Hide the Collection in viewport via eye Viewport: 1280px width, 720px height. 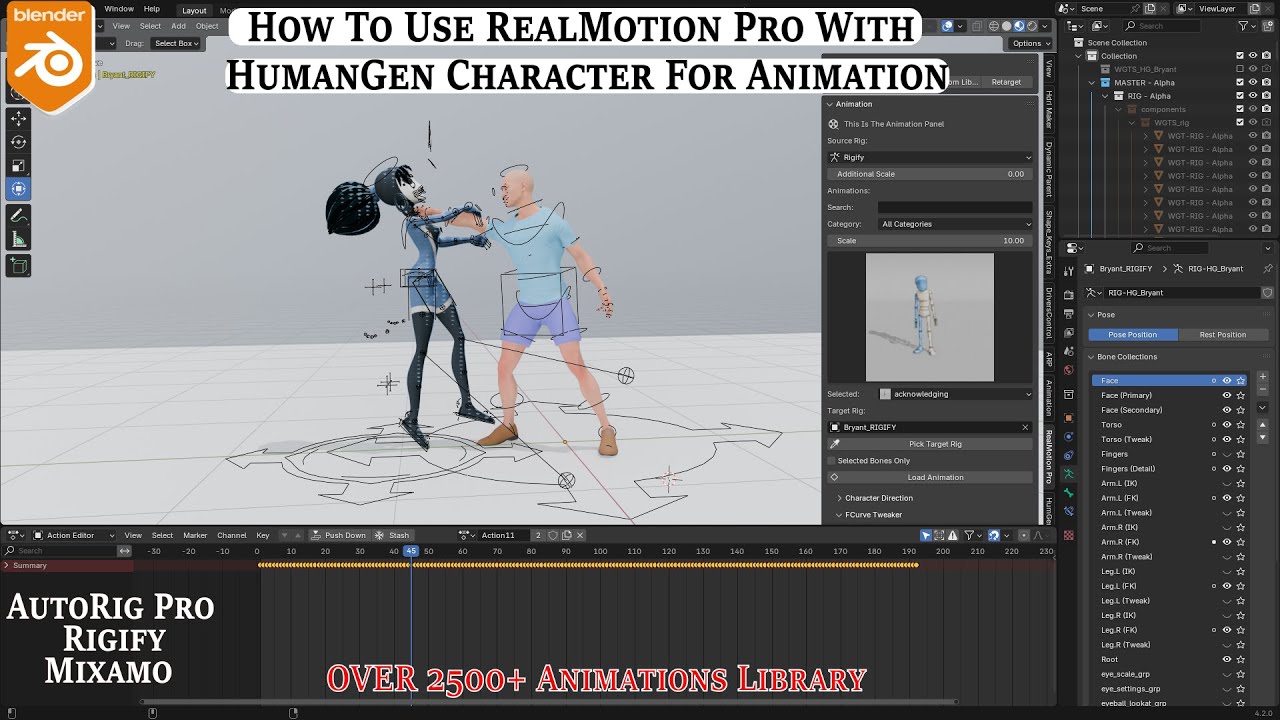1253,56
